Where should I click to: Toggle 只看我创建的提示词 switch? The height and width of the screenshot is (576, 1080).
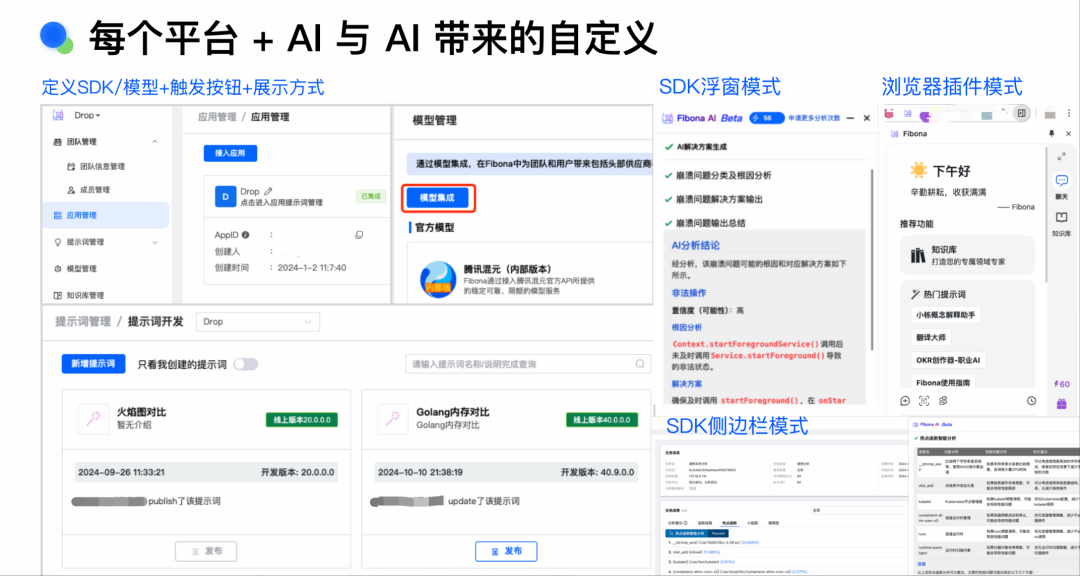[245, 364]
